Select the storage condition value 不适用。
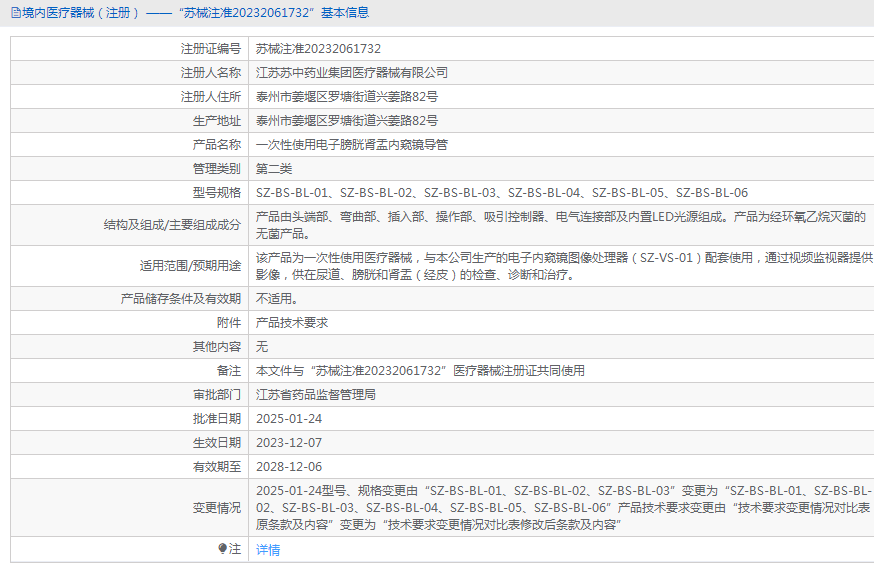This screenshot has height=563, width=874. (276, 299)
